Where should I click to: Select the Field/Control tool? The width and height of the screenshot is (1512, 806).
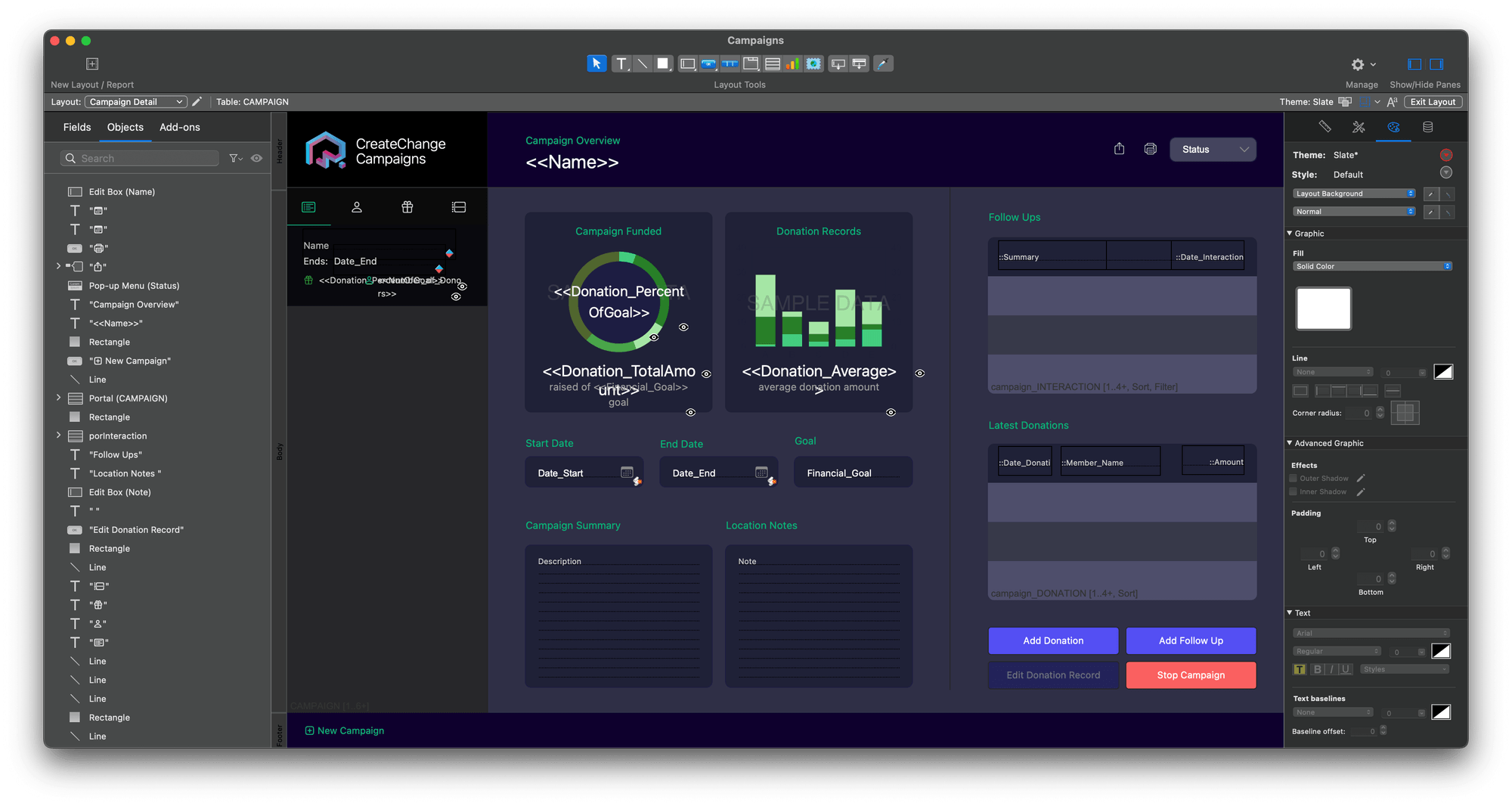click(687, 64)
